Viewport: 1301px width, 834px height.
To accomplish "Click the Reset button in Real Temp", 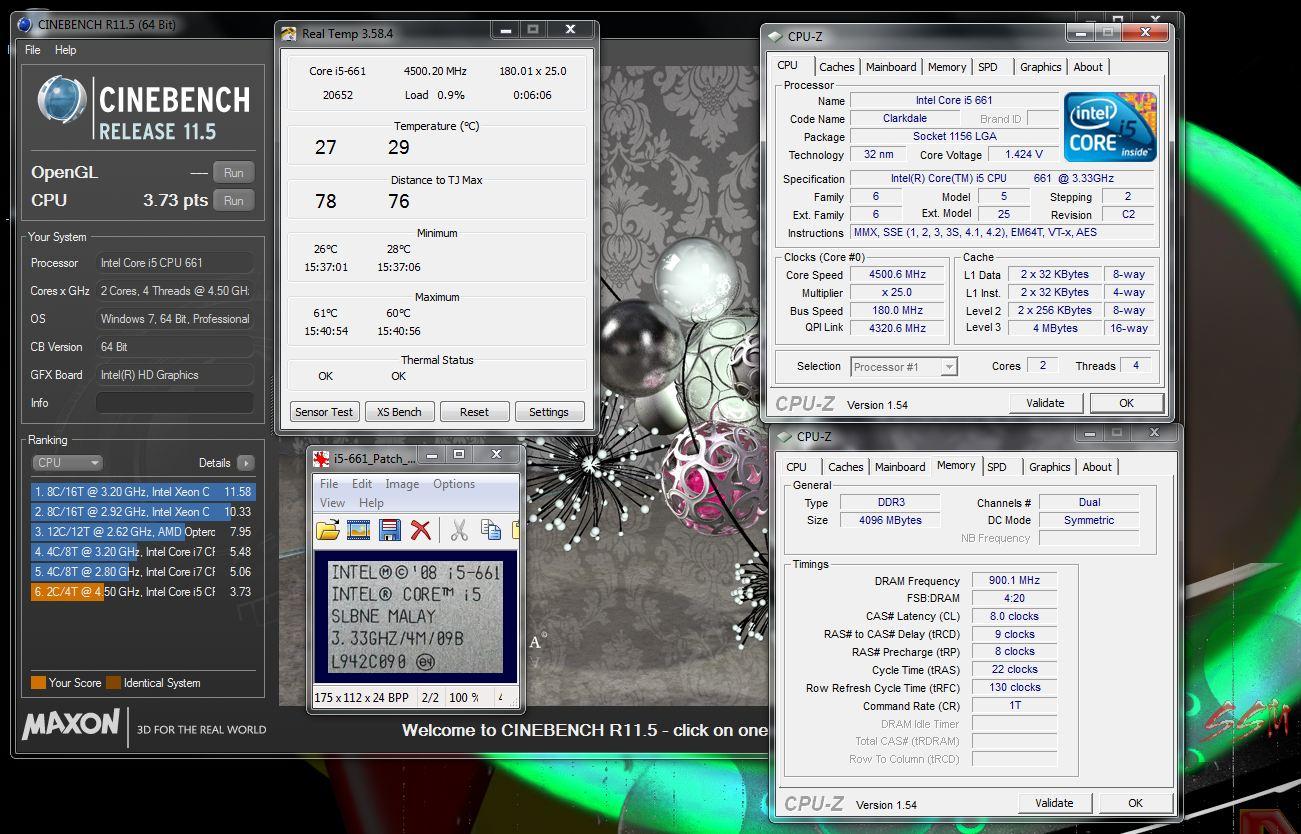I will (x=474, y=412).
